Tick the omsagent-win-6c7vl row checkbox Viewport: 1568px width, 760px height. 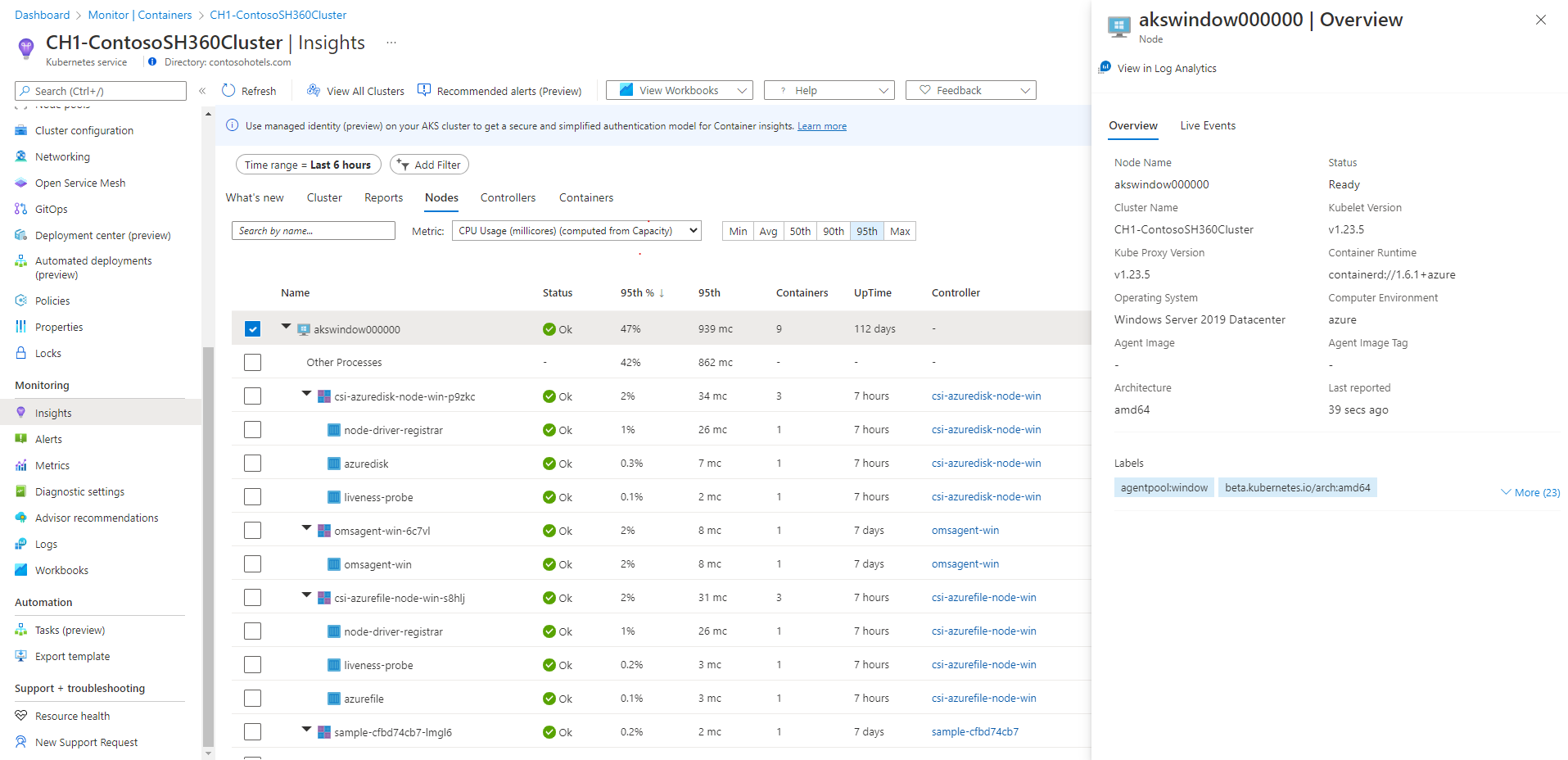[x=252, y=531]
